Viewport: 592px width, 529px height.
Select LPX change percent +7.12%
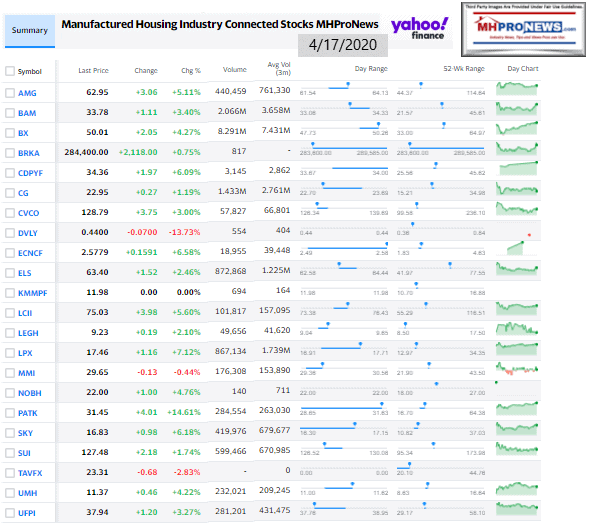pyautogui.click(x=187, y=352)
